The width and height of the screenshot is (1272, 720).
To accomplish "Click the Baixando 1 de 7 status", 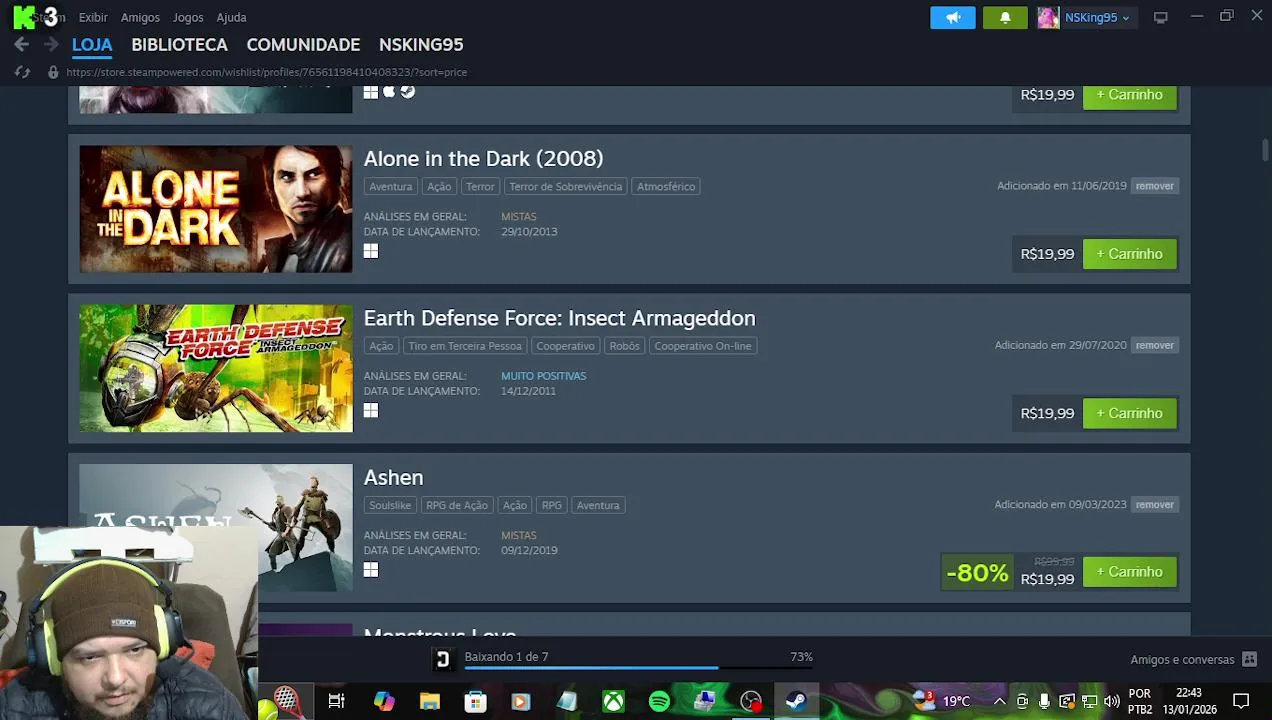I will click(506, 657).
